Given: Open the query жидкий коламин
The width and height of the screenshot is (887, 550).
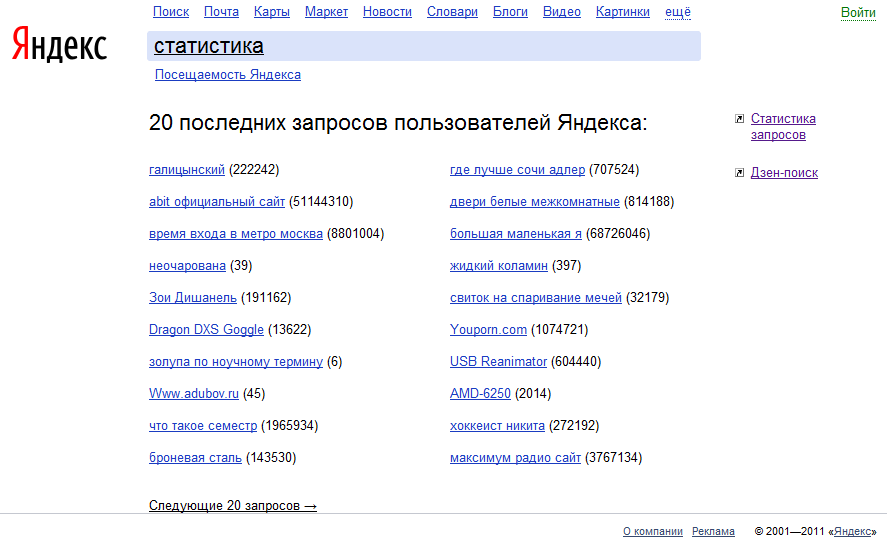Looking at the screenshot, I should 499,266.
